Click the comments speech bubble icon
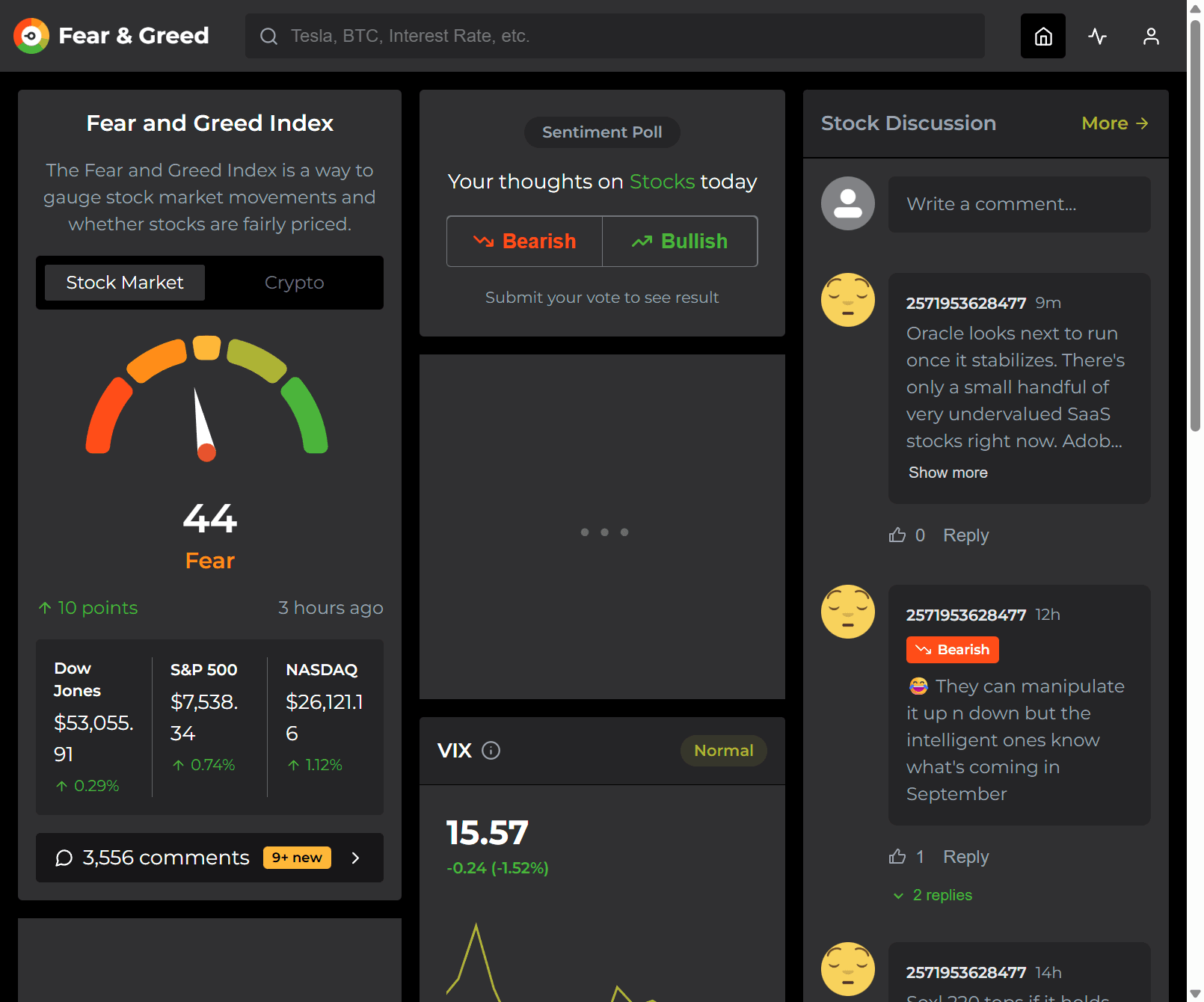The width and height of the screenshot is (1204, 1002). click(x=64, y=858)
